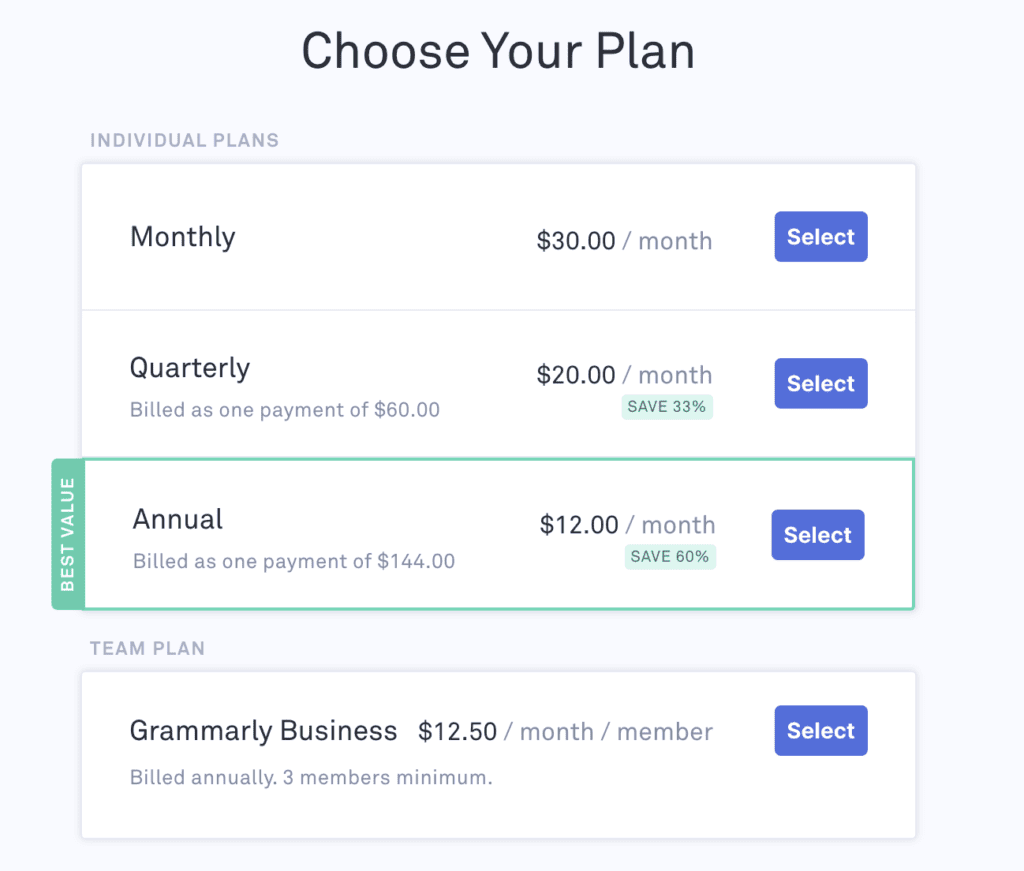Viewport: 1024px width, 871px height.
Task: Click the Quarterly plan title
Action: coord(190,369)
